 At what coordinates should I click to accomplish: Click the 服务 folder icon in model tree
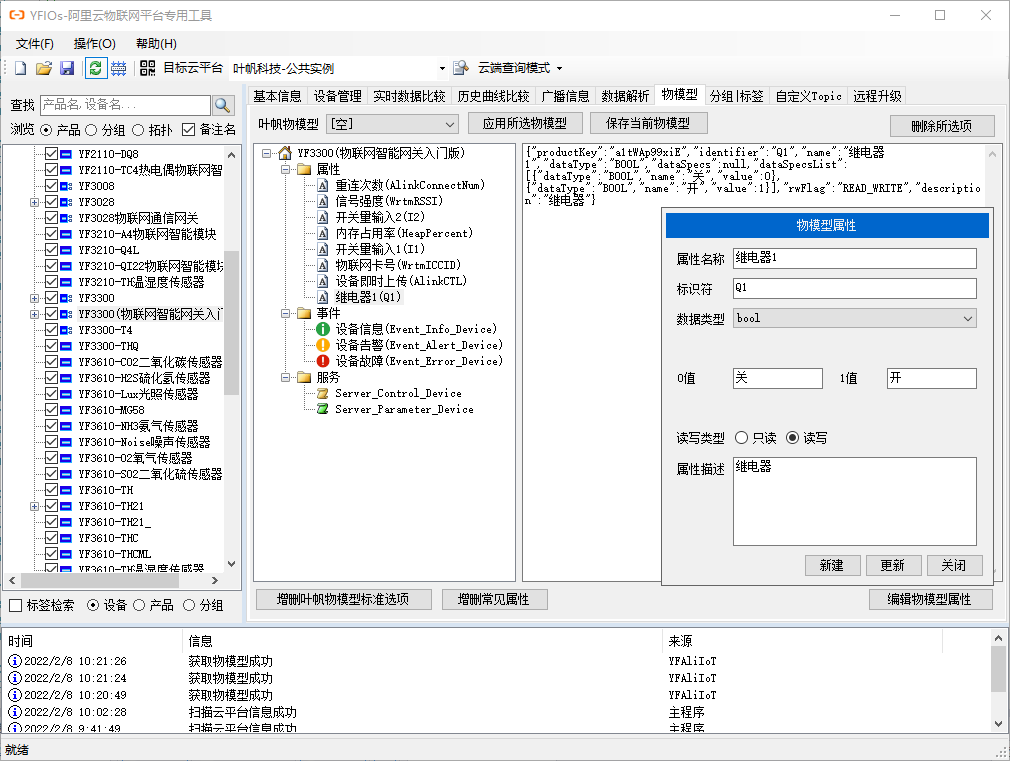tap(304, 378)
